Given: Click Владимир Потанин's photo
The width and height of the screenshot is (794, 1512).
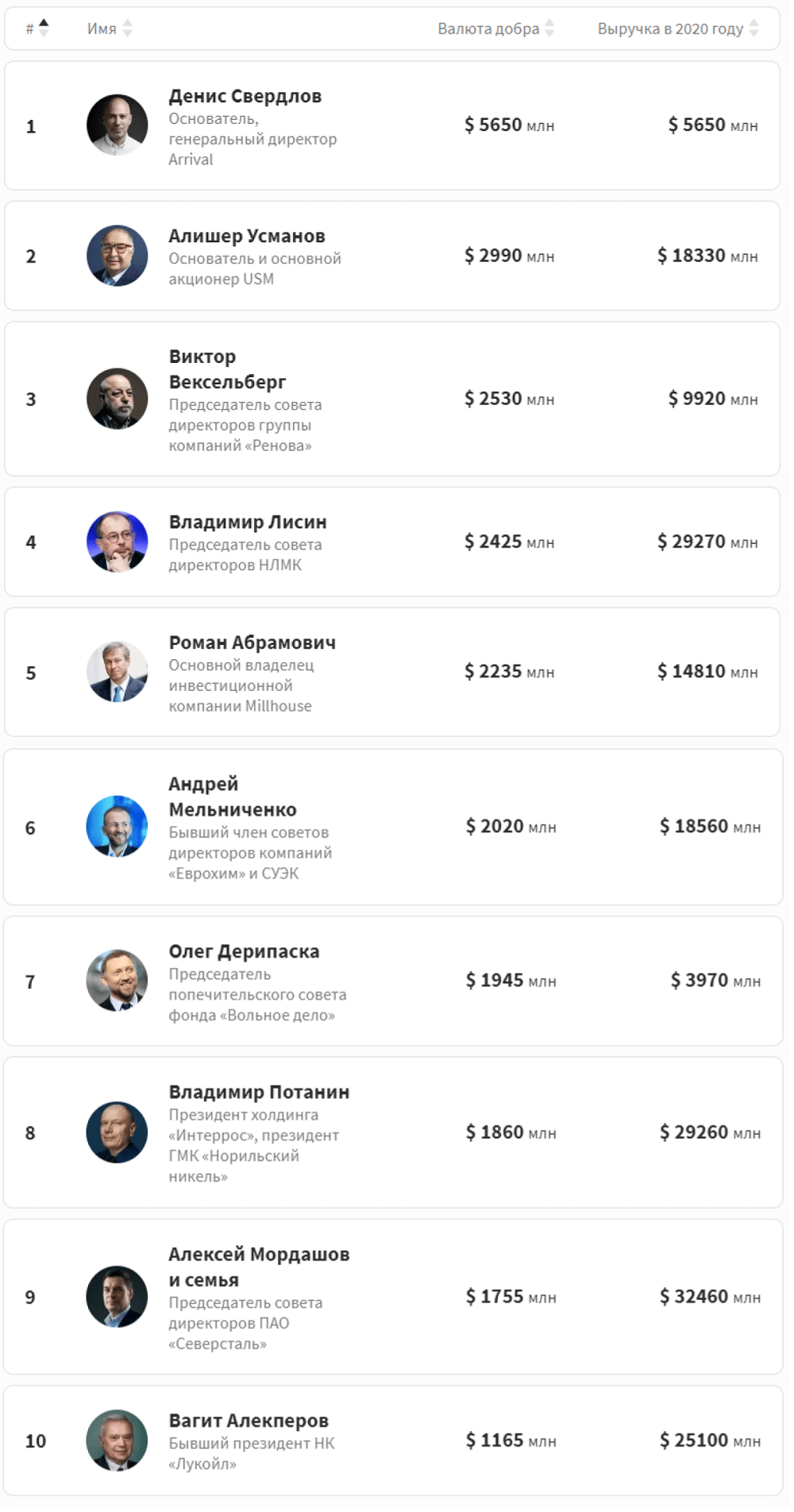Looking at the screenshot, I should click(117, 1133).
